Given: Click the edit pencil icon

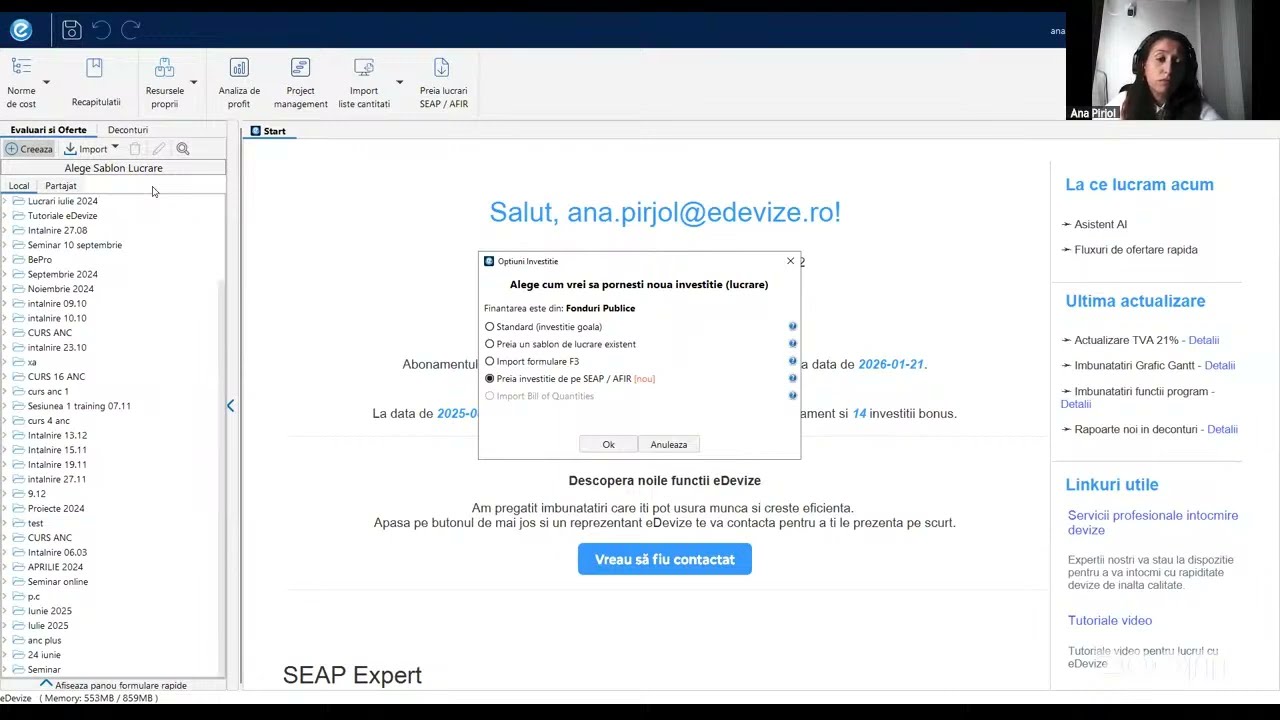Looking at the screenshot, I should (158, 149).
